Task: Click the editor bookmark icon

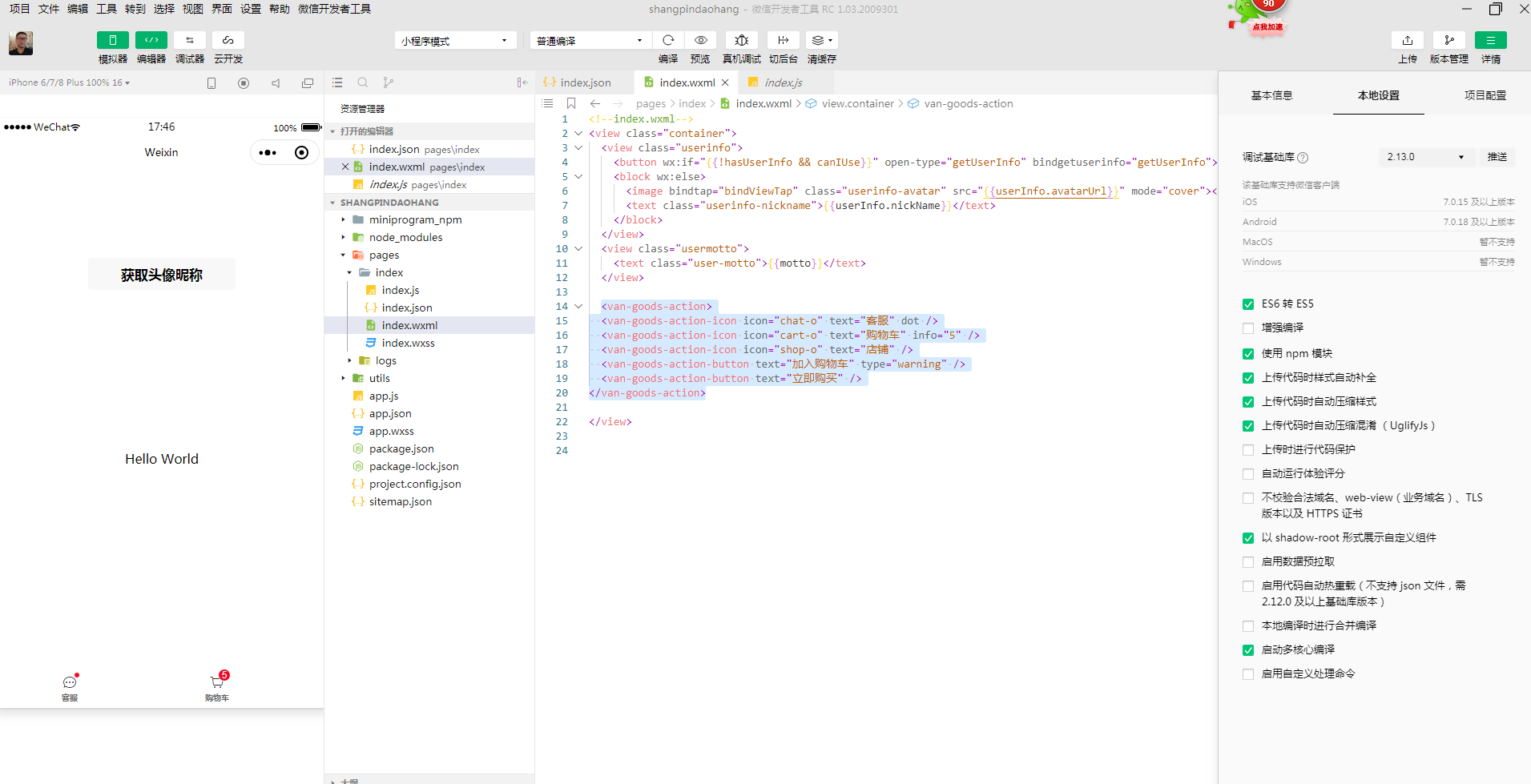Action: point(571,103)
